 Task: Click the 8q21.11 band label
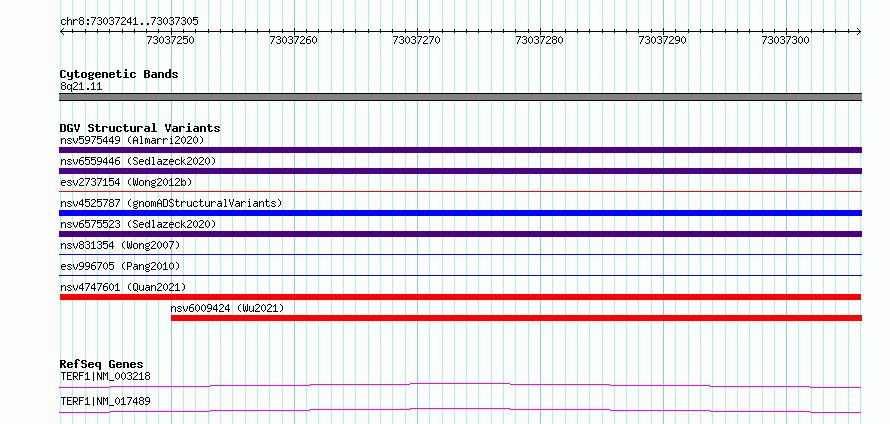(81, 87)
